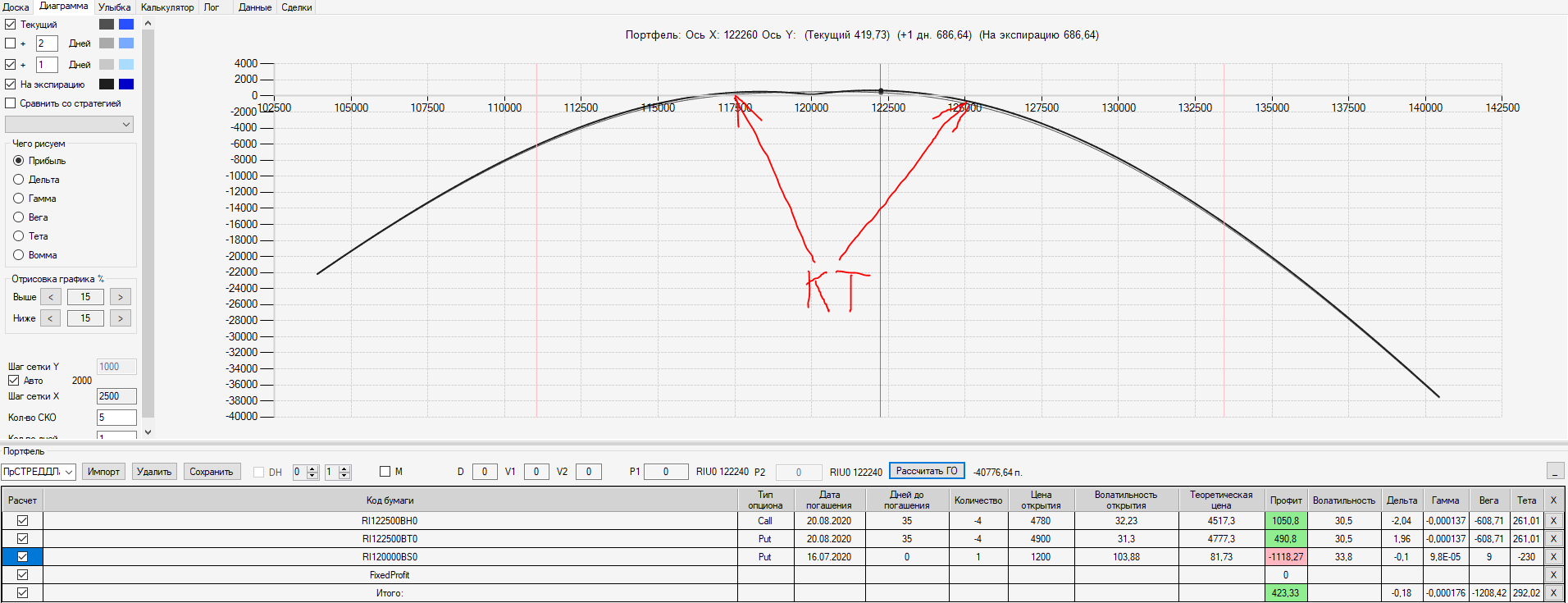The height and width of the screenshot is (603, 1568).
Task: Click the Сохранить button
Action: tap(212, 472)
